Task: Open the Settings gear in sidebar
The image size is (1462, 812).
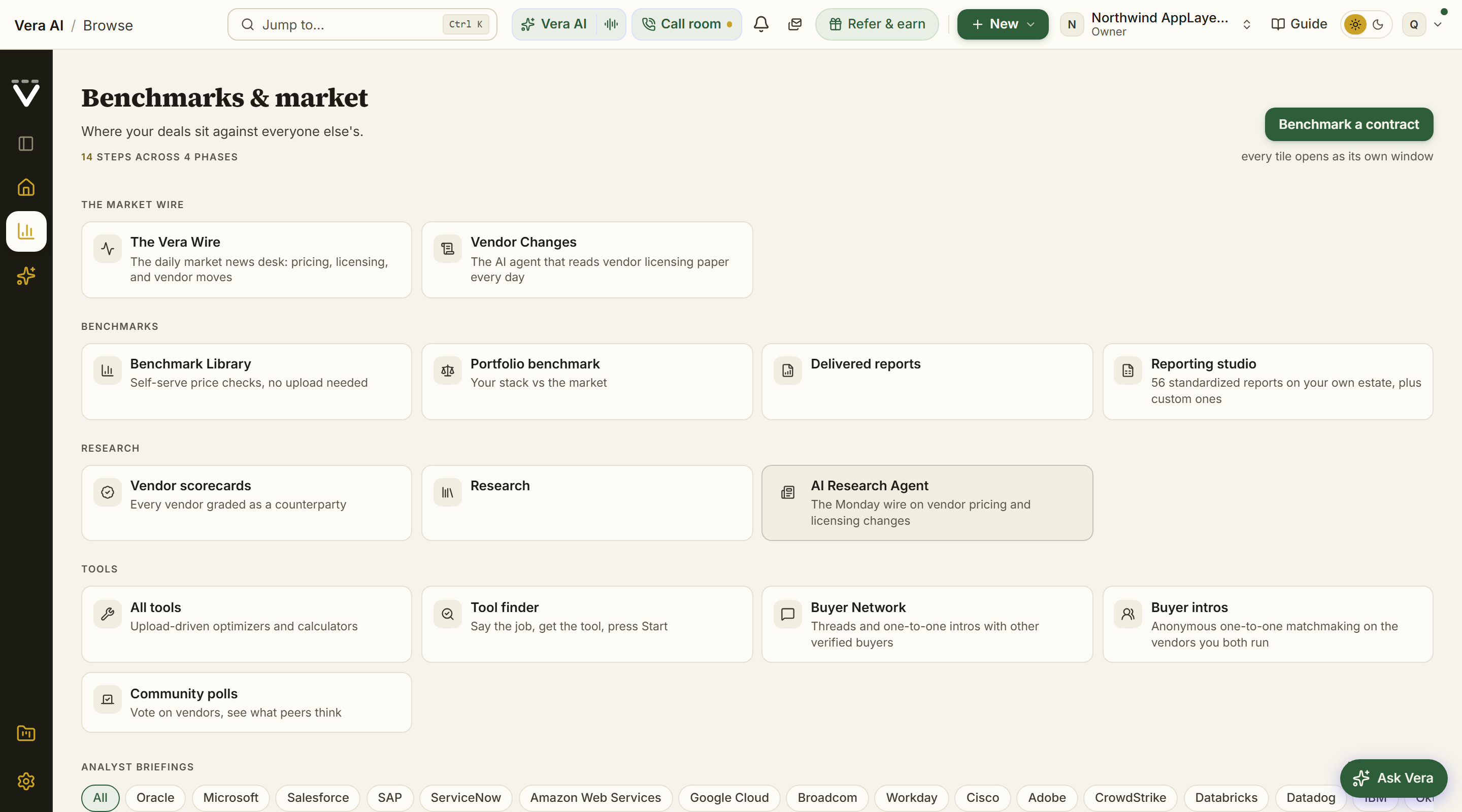Action: click(26, 782)
